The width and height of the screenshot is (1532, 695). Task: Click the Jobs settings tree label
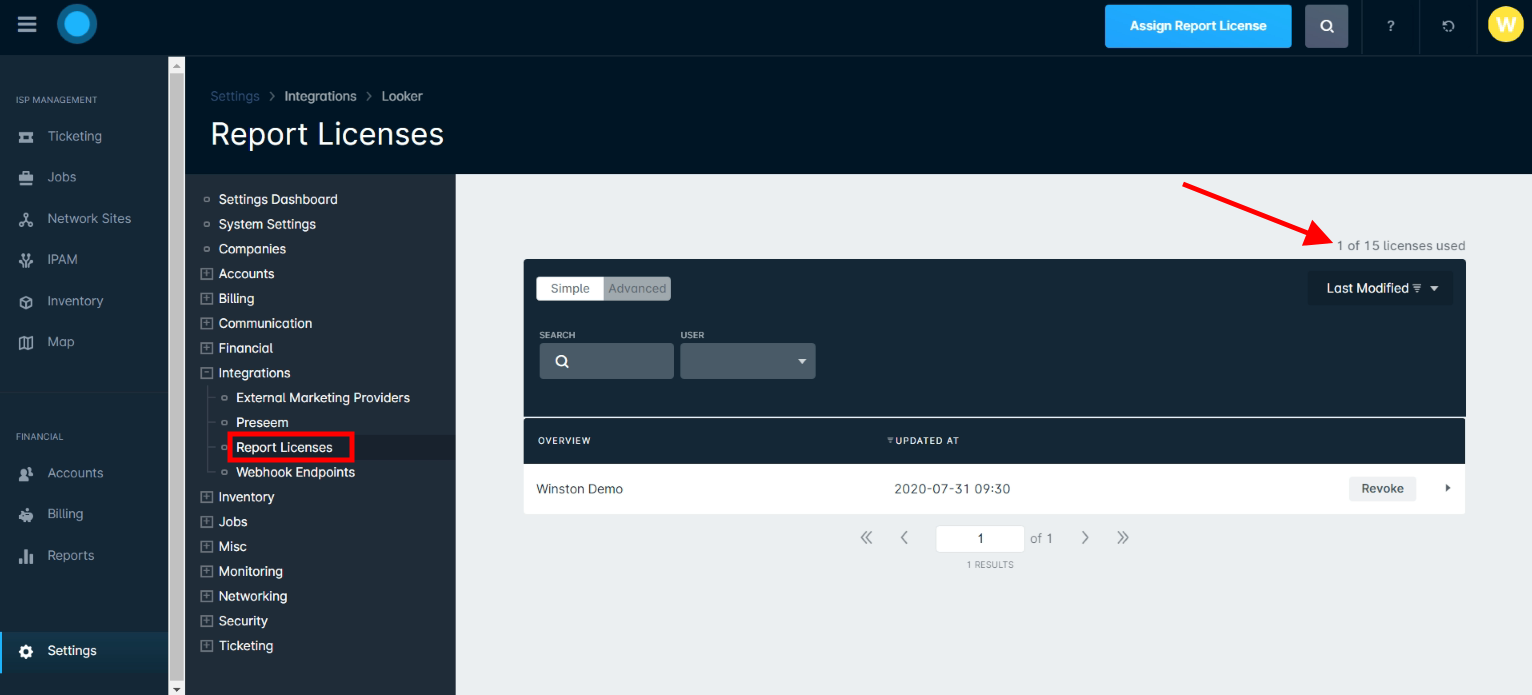[x=233, y=522]
